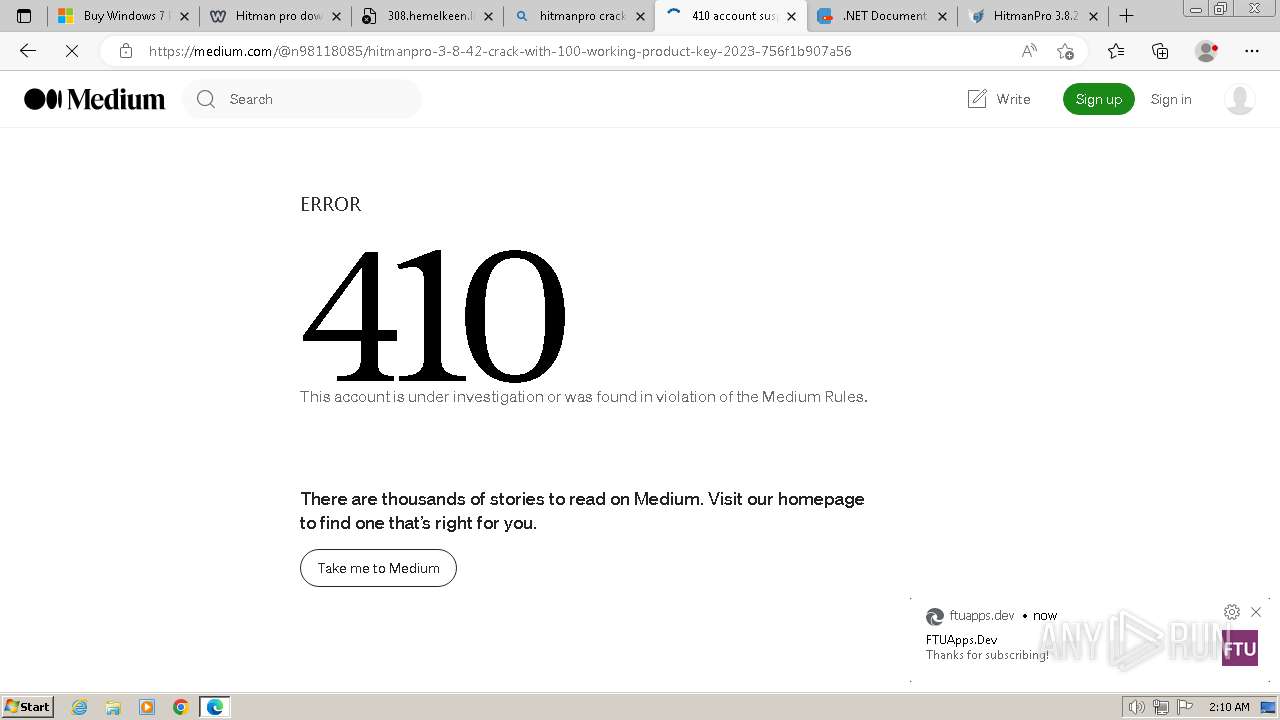
Task: Click the Medium logo
Action: (95, 99)
